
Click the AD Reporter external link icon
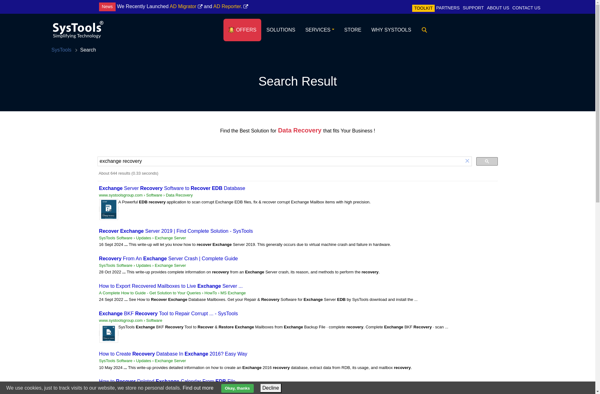coord(246,6)
